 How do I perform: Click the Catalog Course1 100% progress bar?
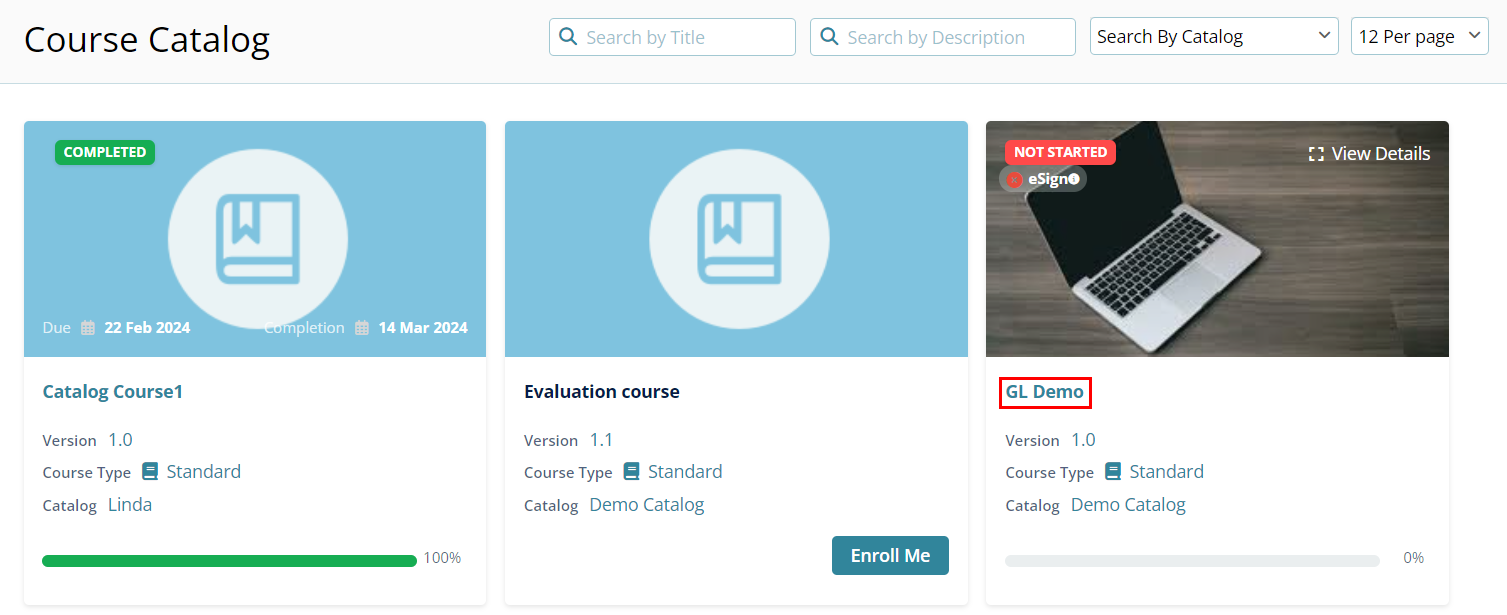pyautogui.click(x=229, y=561)
